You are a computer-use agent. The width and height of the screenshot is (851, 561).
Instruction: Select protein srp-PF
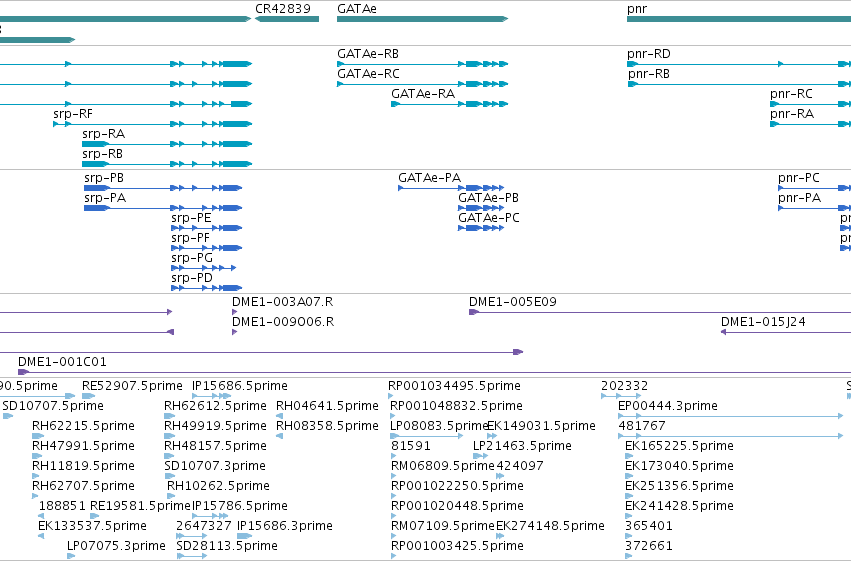point(206,248)
